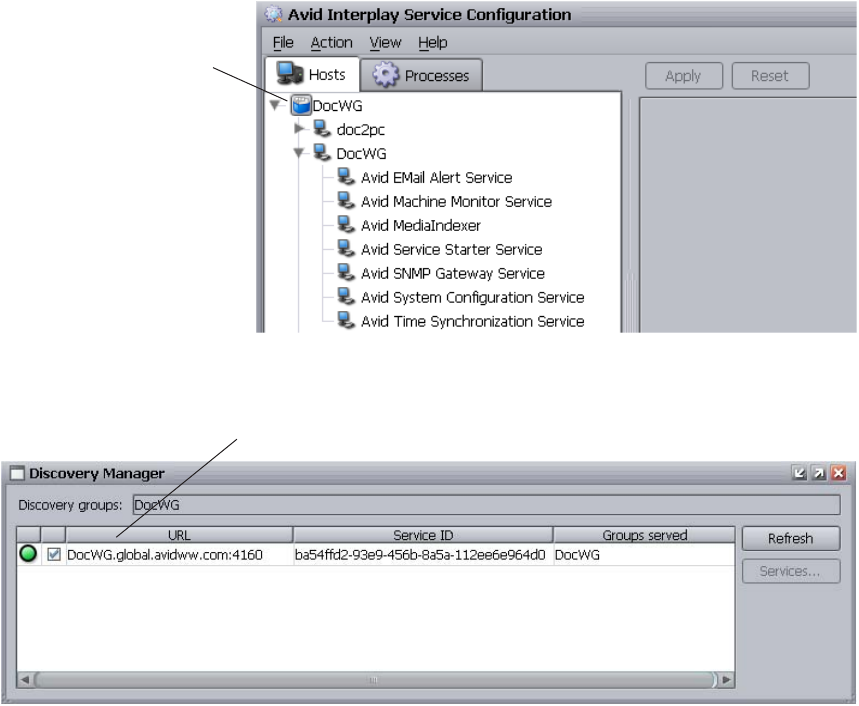Click the DocWG workgroup database icon
859x706 pixels.
(301, 105)
